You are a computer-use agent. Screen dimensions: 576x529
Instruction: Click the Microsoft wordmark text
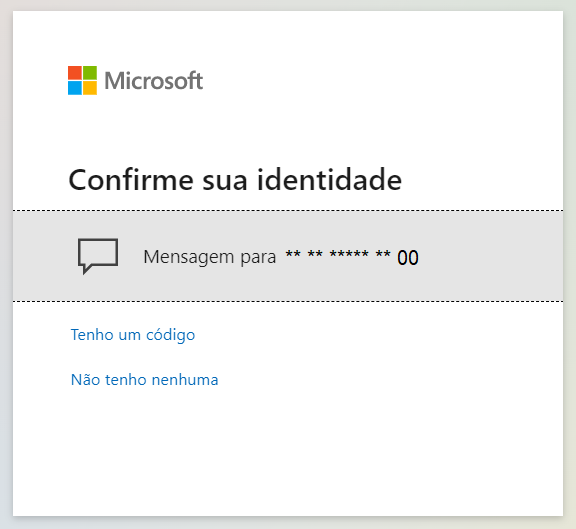point(154,80)
